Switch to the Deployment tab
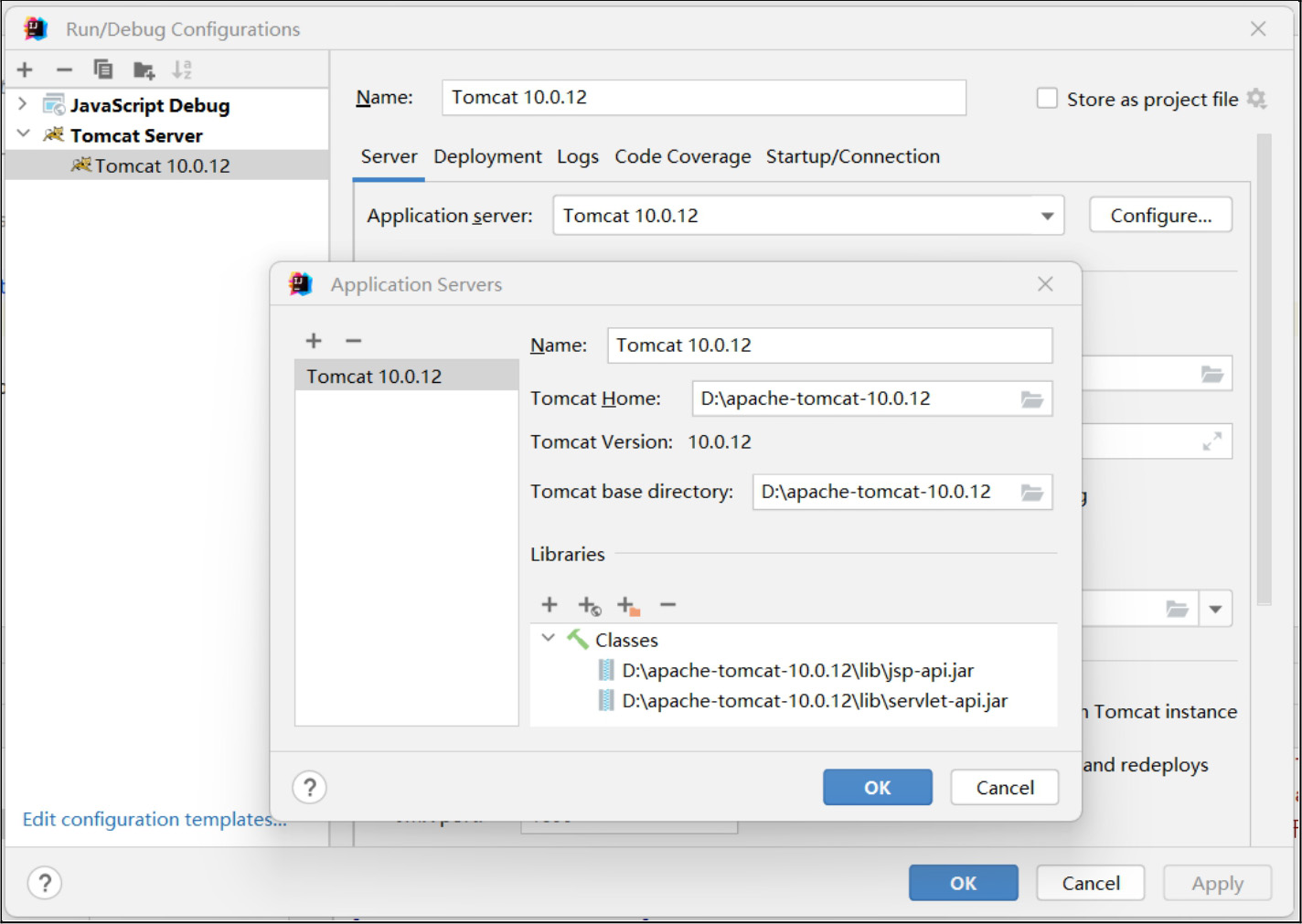The image size is (1302, 924). [487, 157]
